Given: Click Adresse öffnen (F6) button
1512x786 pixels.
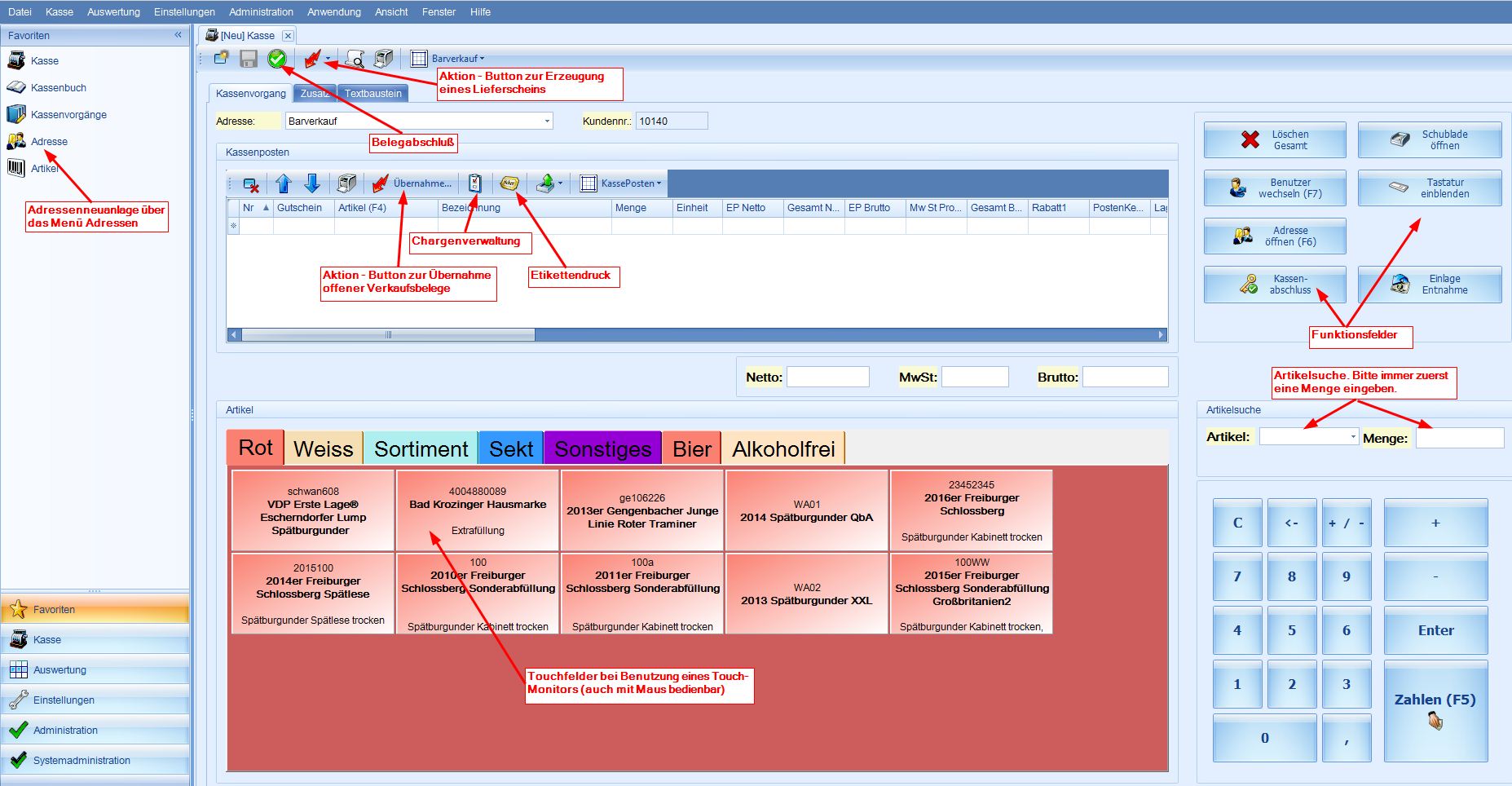Looking at the screenshot, I should click(1275, 236).
